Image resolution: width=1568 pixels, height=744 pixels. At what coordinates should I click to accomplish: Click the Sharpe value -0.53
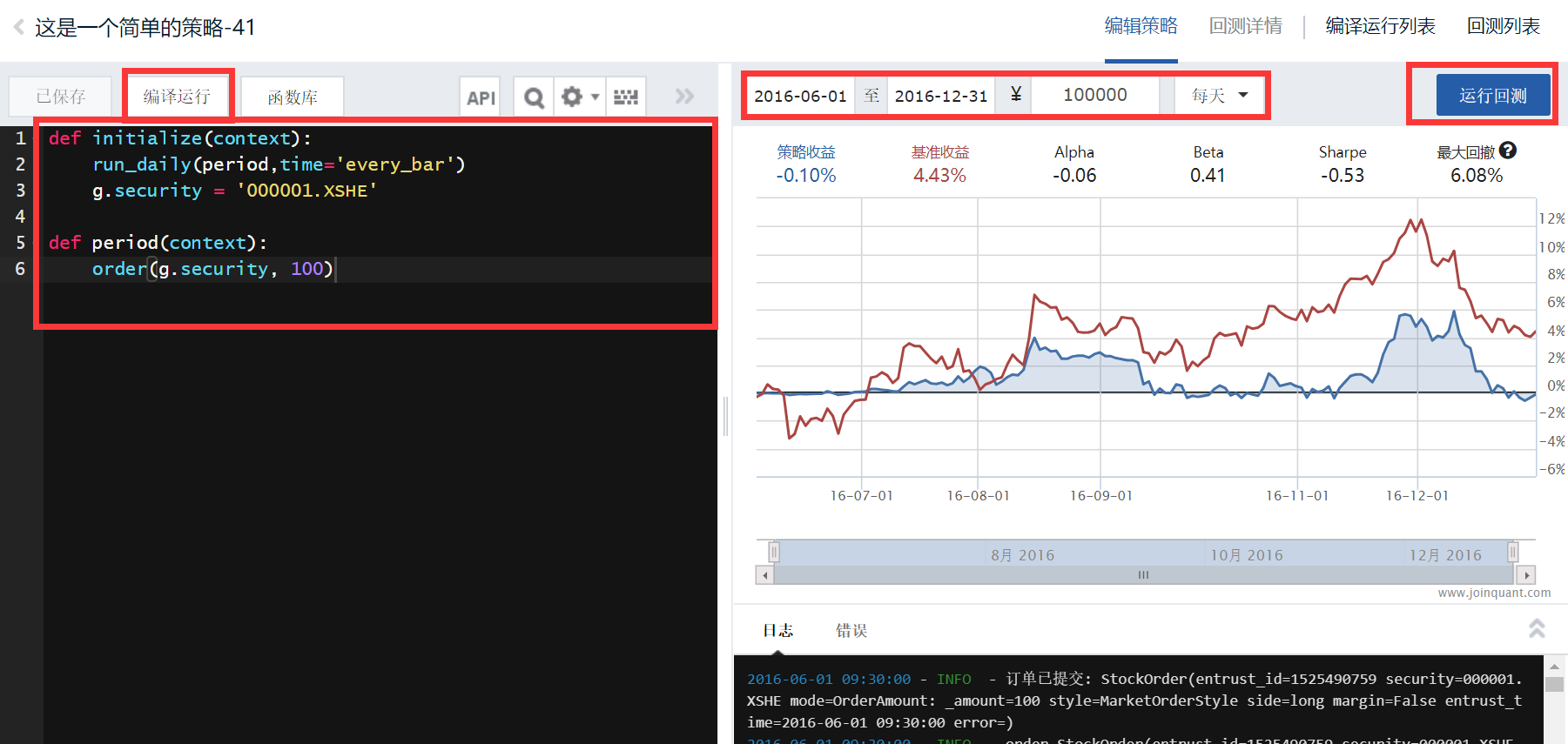point(1343,175)
